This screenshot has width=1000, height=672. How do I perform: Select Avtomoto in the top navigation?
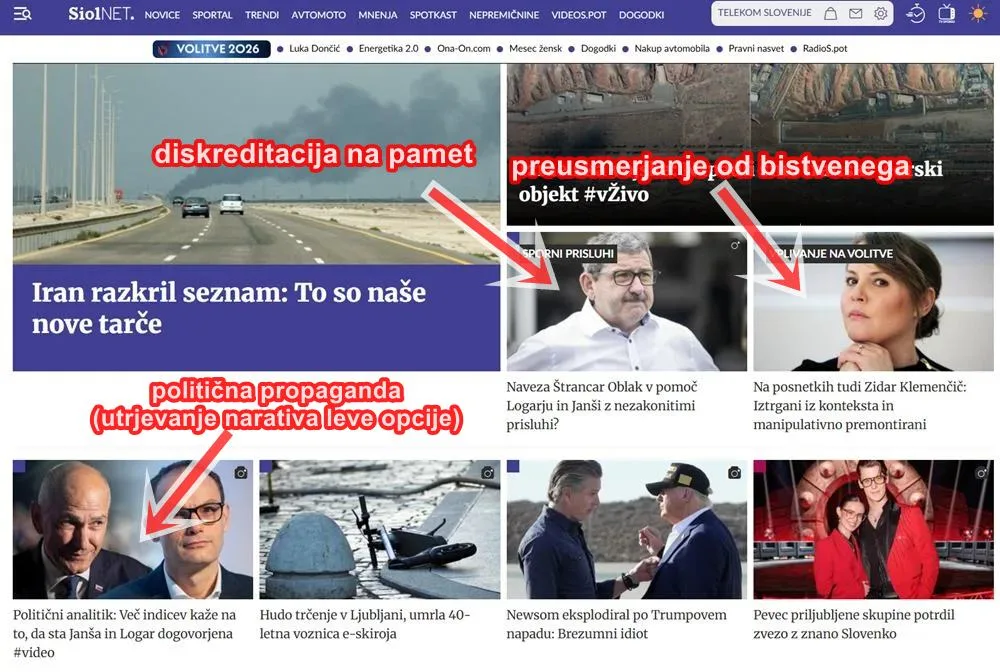[x=318, y=15]
